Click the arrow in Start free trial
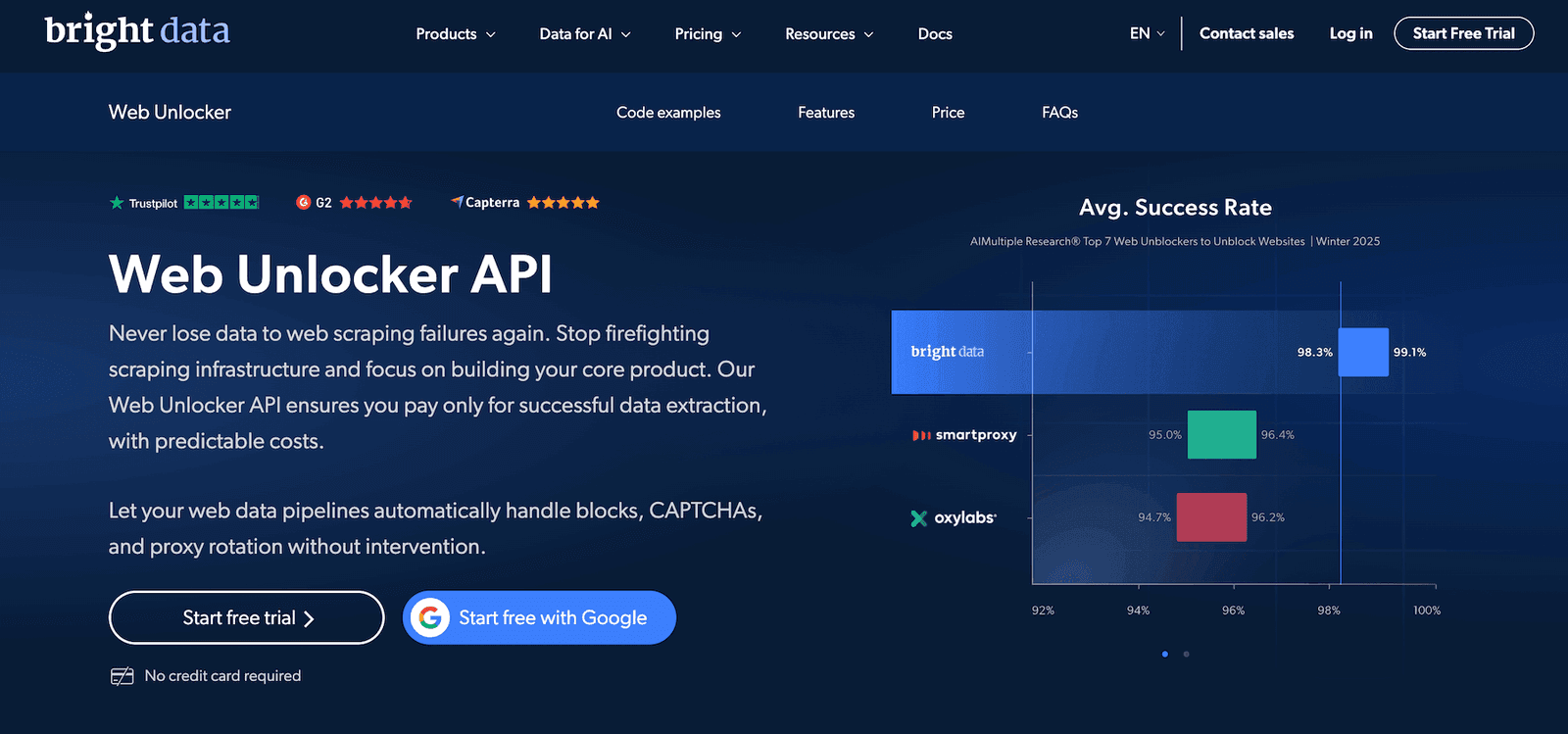 point(309,618)
